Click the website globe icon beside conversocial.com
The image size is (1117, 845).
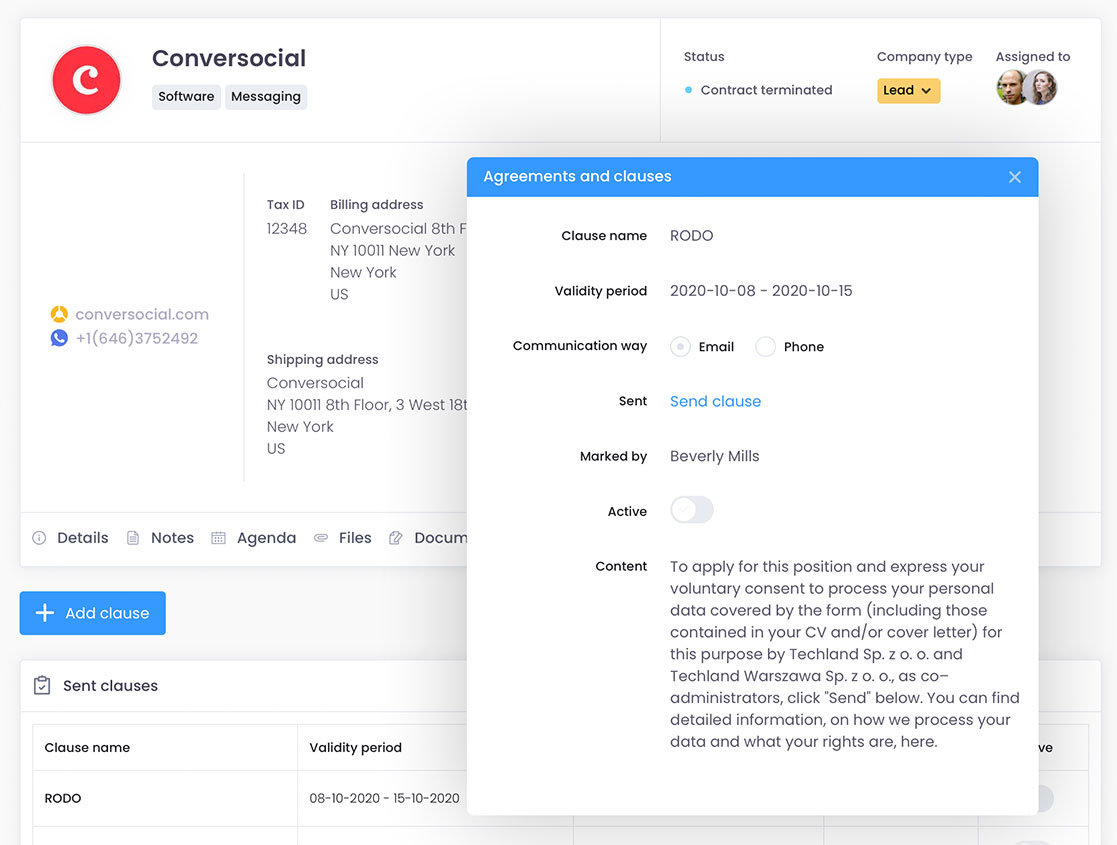[59, 314]
